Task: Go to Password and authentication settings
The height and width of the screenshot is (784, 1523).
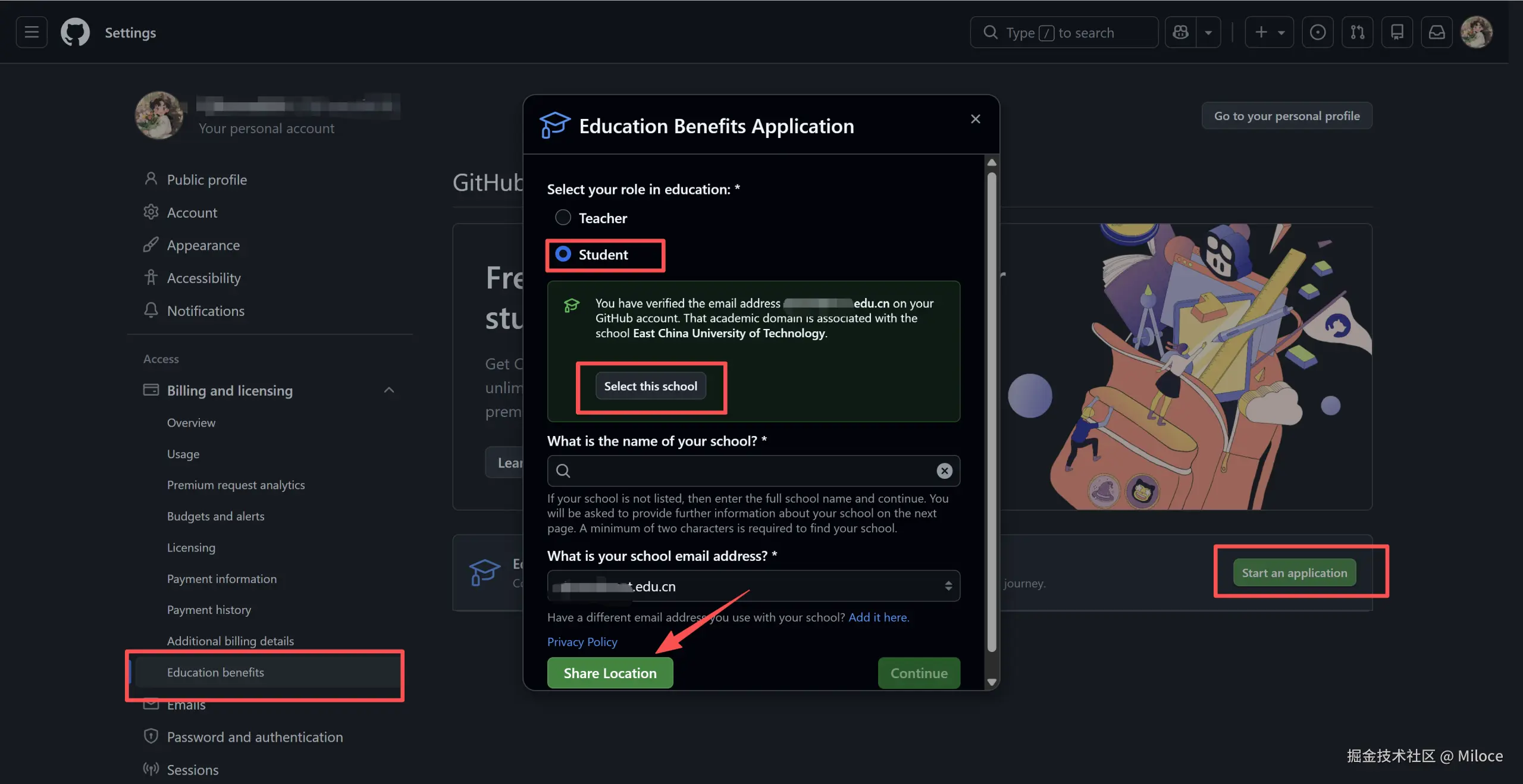Action: 255,737
